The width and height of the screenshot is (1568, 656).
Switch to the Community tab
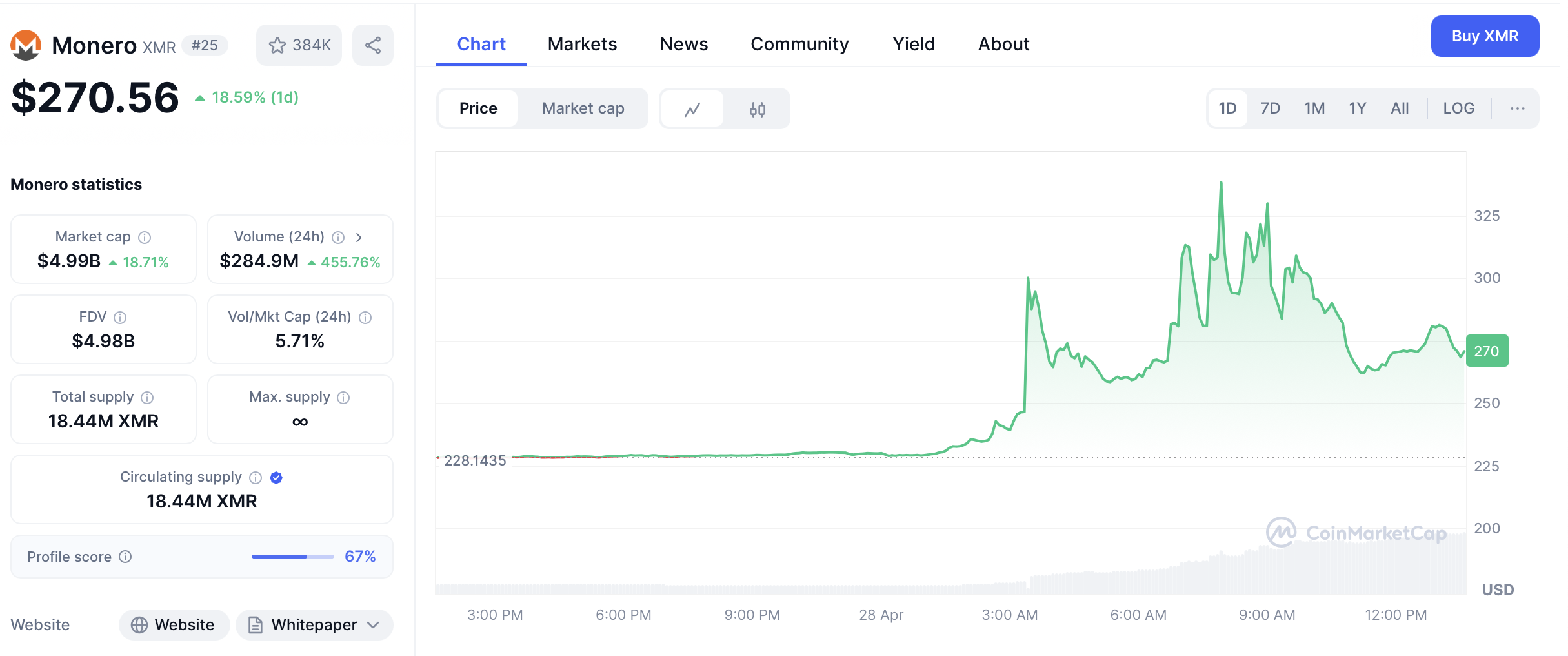(x=799, y=44)
